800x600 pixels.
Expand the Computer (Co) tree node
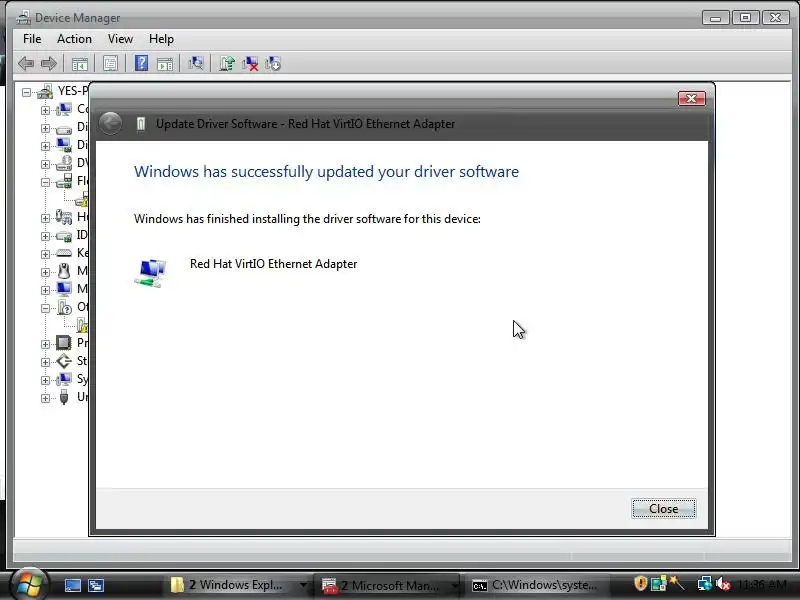[45, 110]
